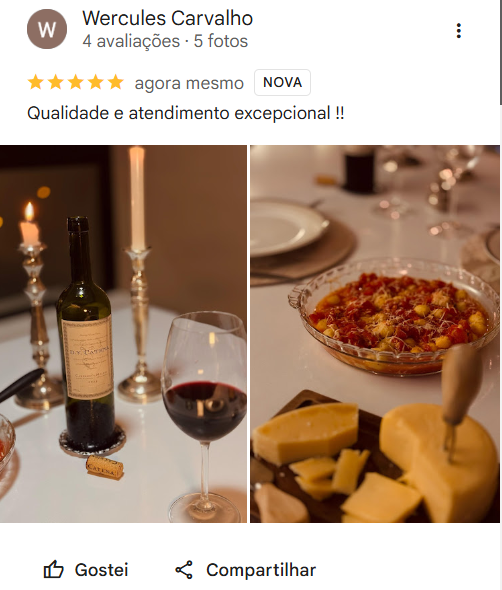Open reviewer name Wercules Carvalho
Viewport: 502px width, 590px height.
coord(167,18)
